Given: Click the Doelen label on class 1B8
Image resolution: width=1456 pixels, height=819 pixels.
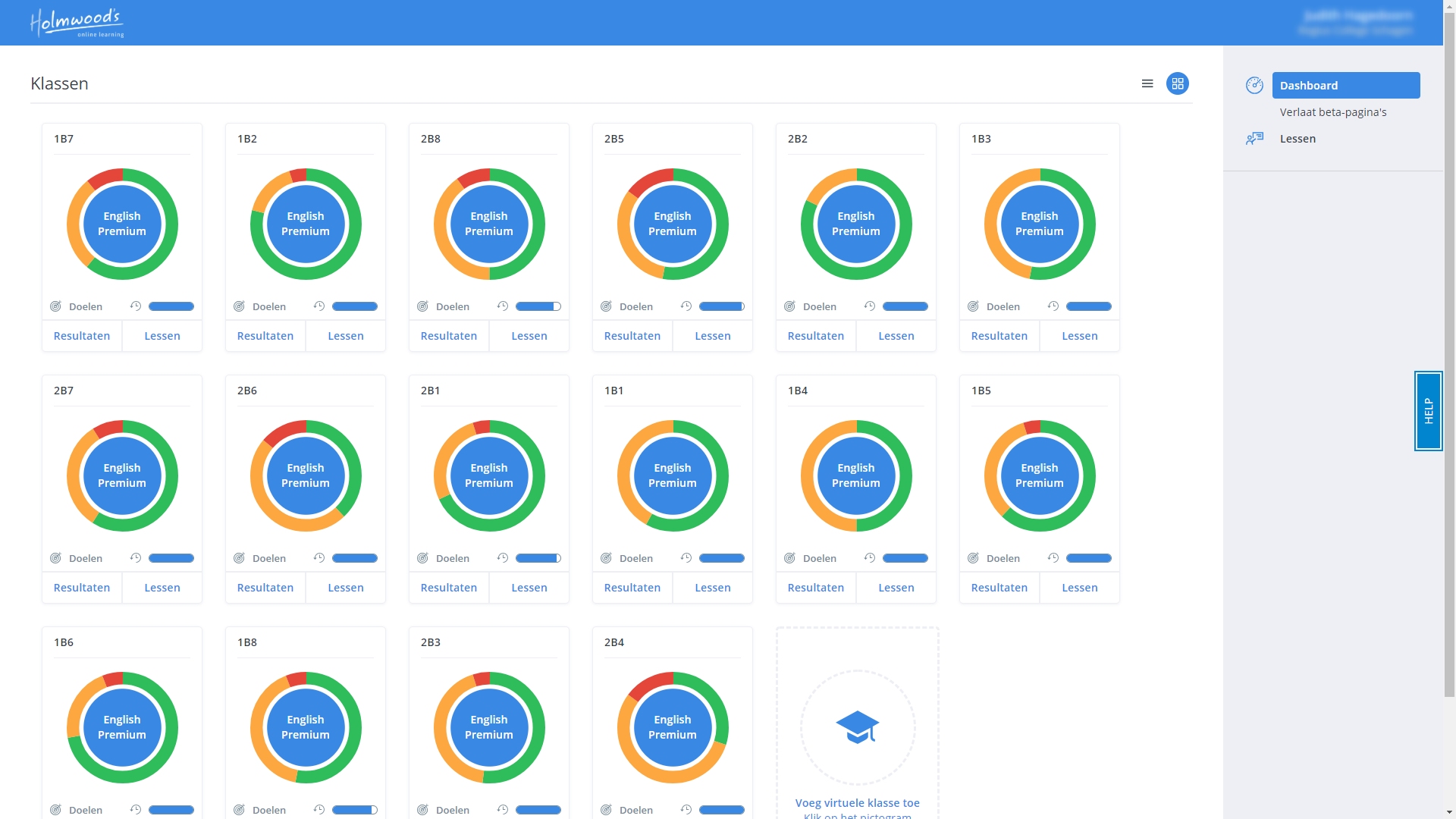Looking at the screenshot, I should pos(269,810).
